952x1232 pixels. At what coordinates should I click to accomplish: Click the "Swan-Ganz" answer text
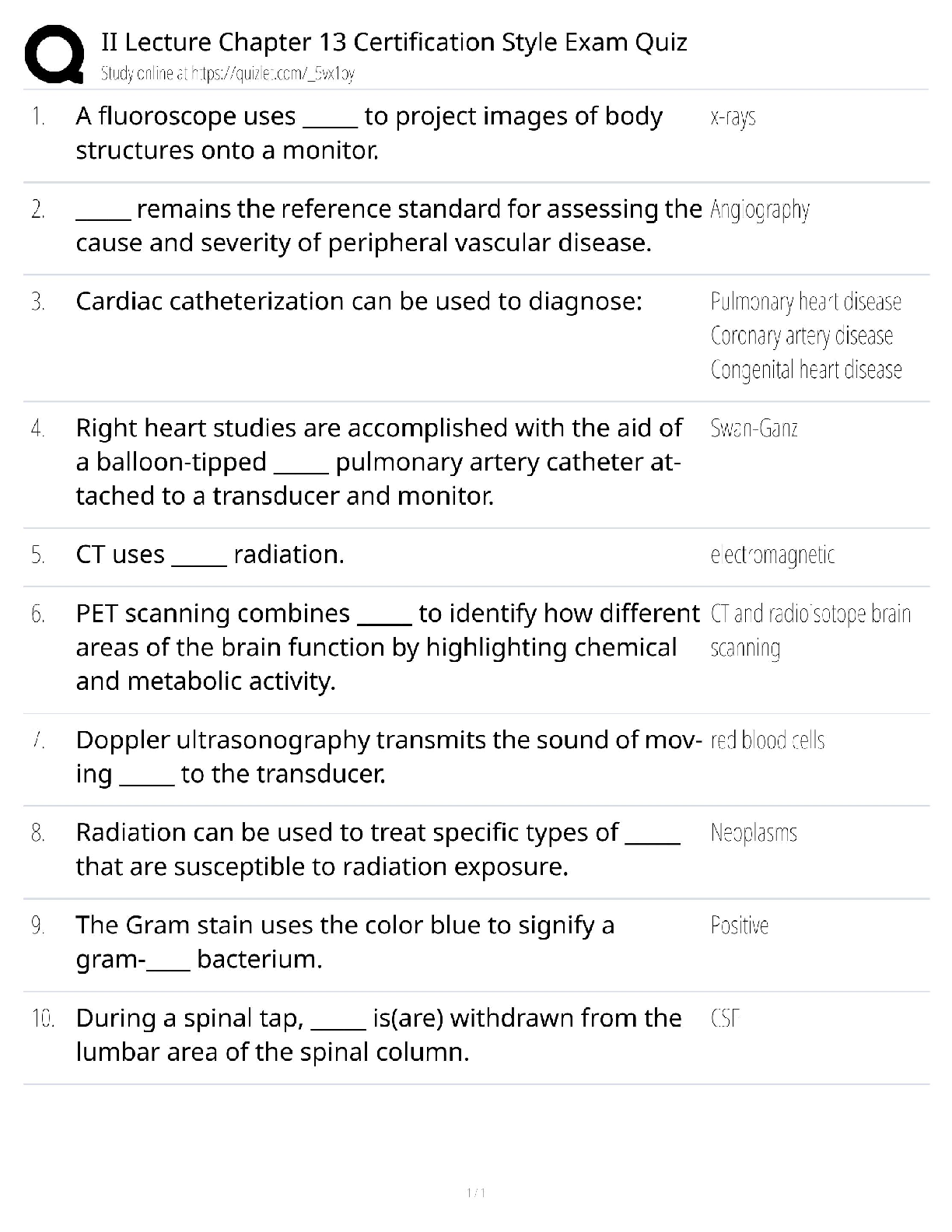coord(754,429)
